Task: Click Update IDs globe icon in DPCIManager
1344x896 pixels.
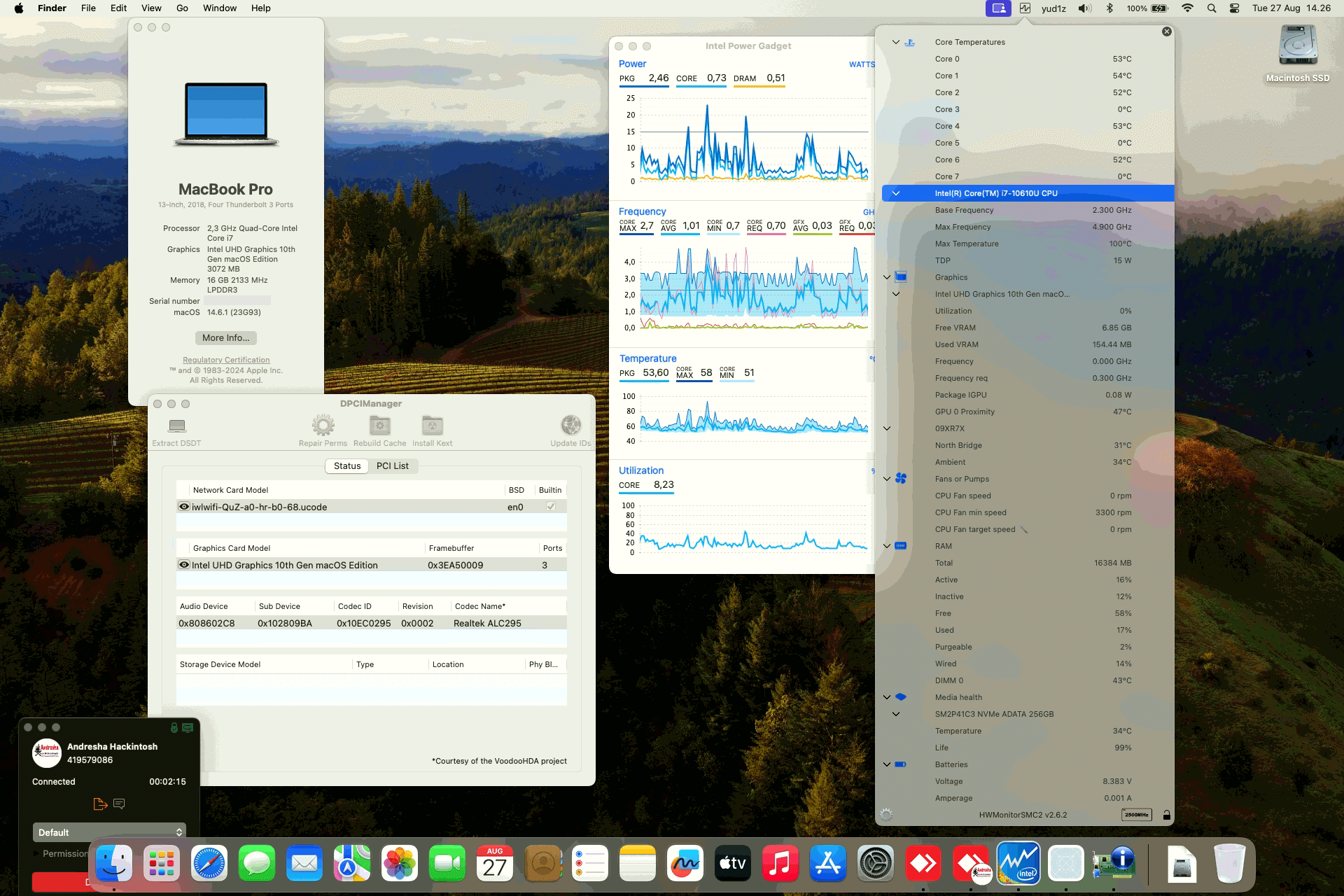Action: [570, 426]
